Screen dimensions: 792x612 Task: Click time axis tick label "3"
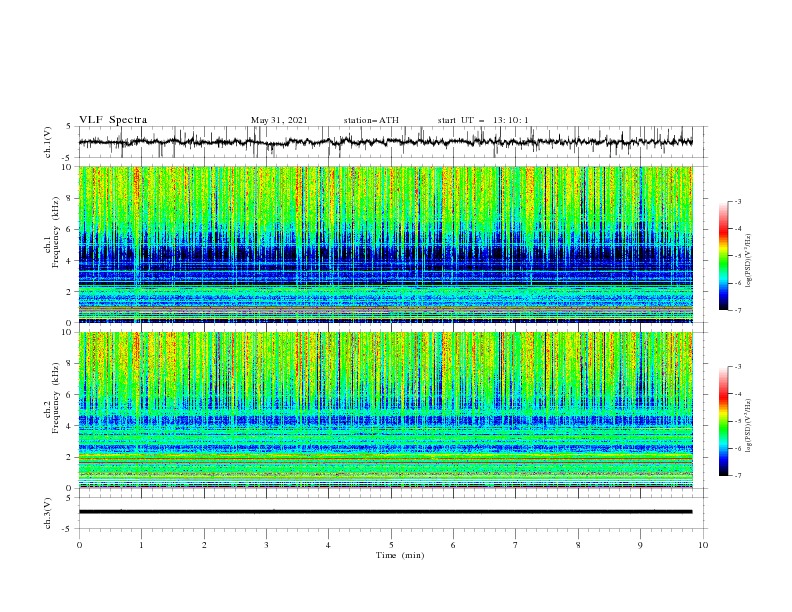(x=266, y=545)
